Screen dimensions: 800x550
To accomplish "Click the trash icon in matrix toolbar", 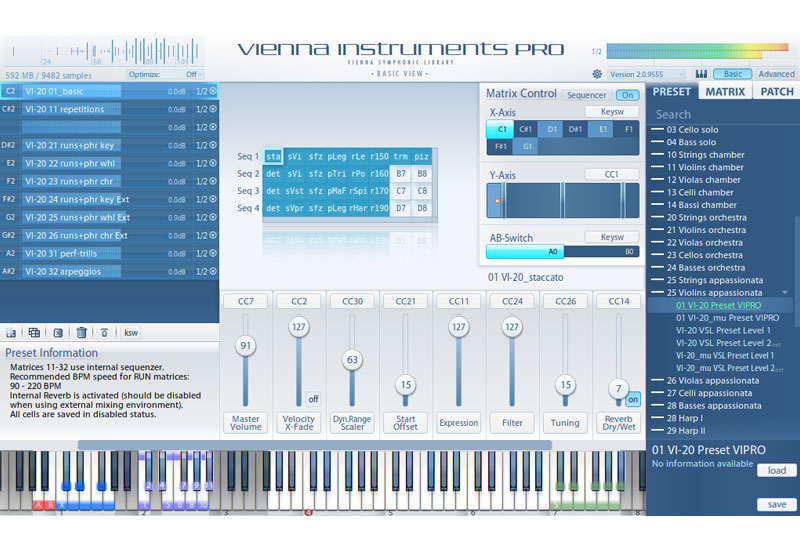I will (81, 332).
